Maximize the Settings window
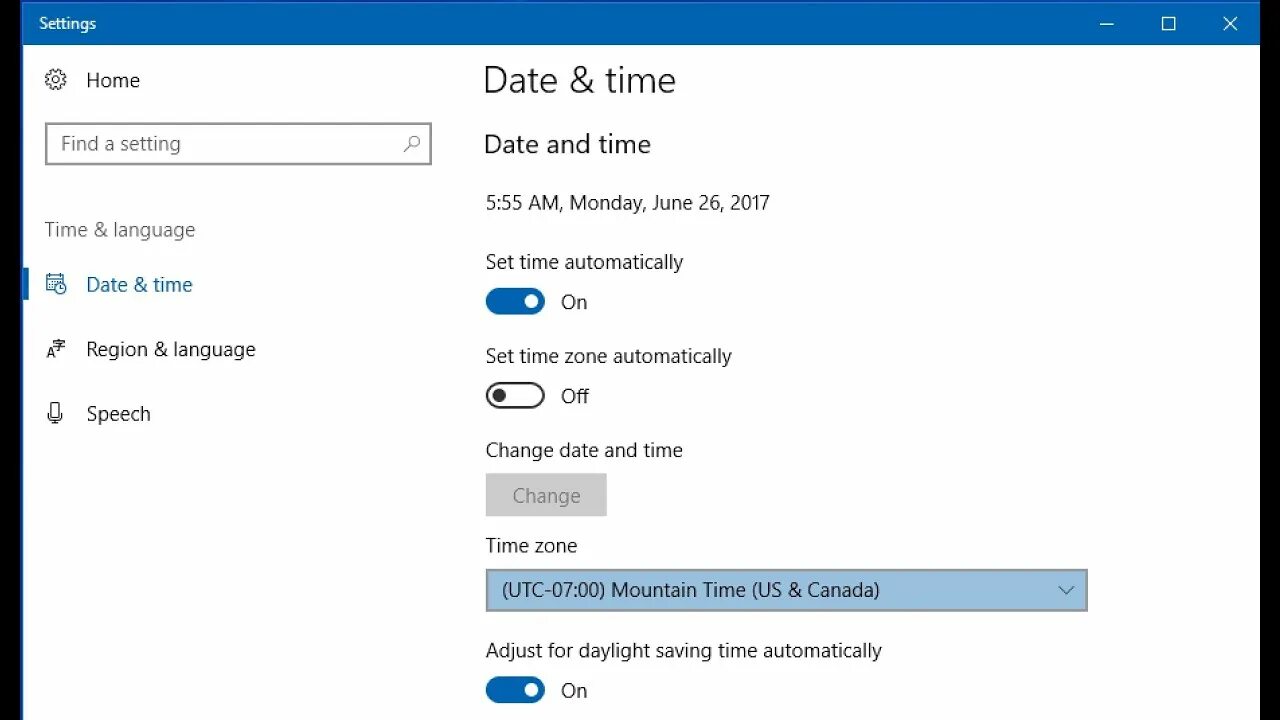 (x=1168, y=23)
